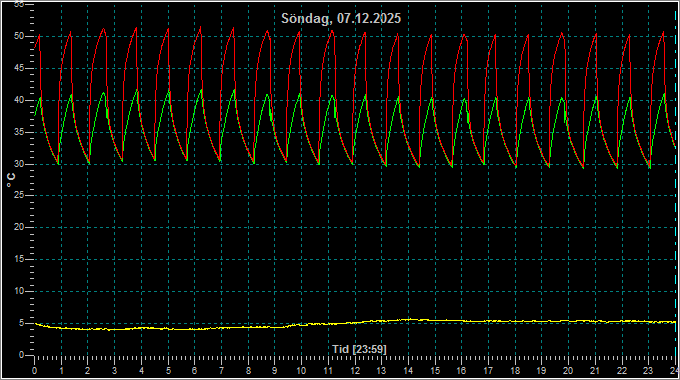This screenshot has height=380, width=680.
Task: Click the 20 value on temperature axis
Action: coord(19,227)
